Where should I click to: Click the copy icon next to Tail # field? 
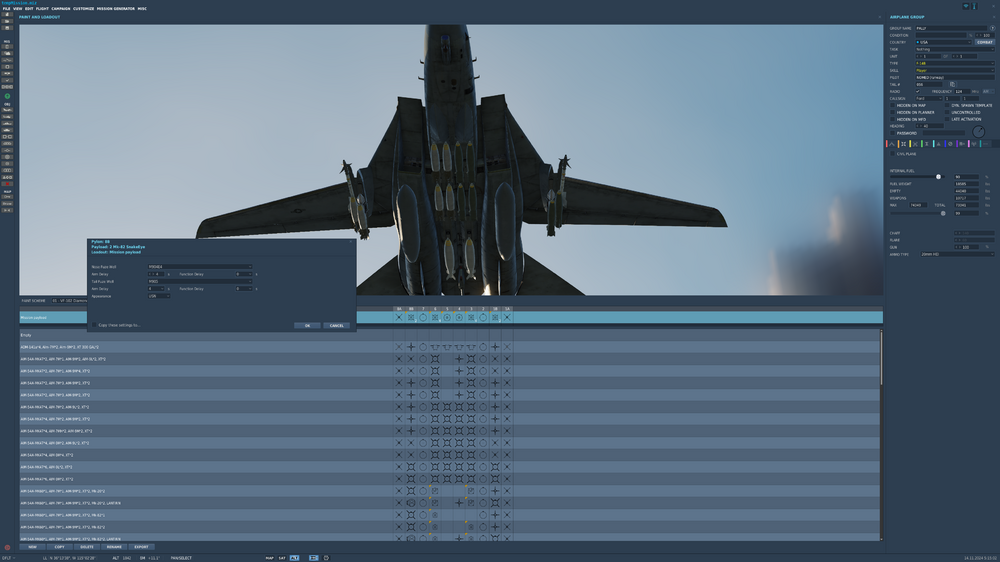pyautogui.click(x=952, y=84)
